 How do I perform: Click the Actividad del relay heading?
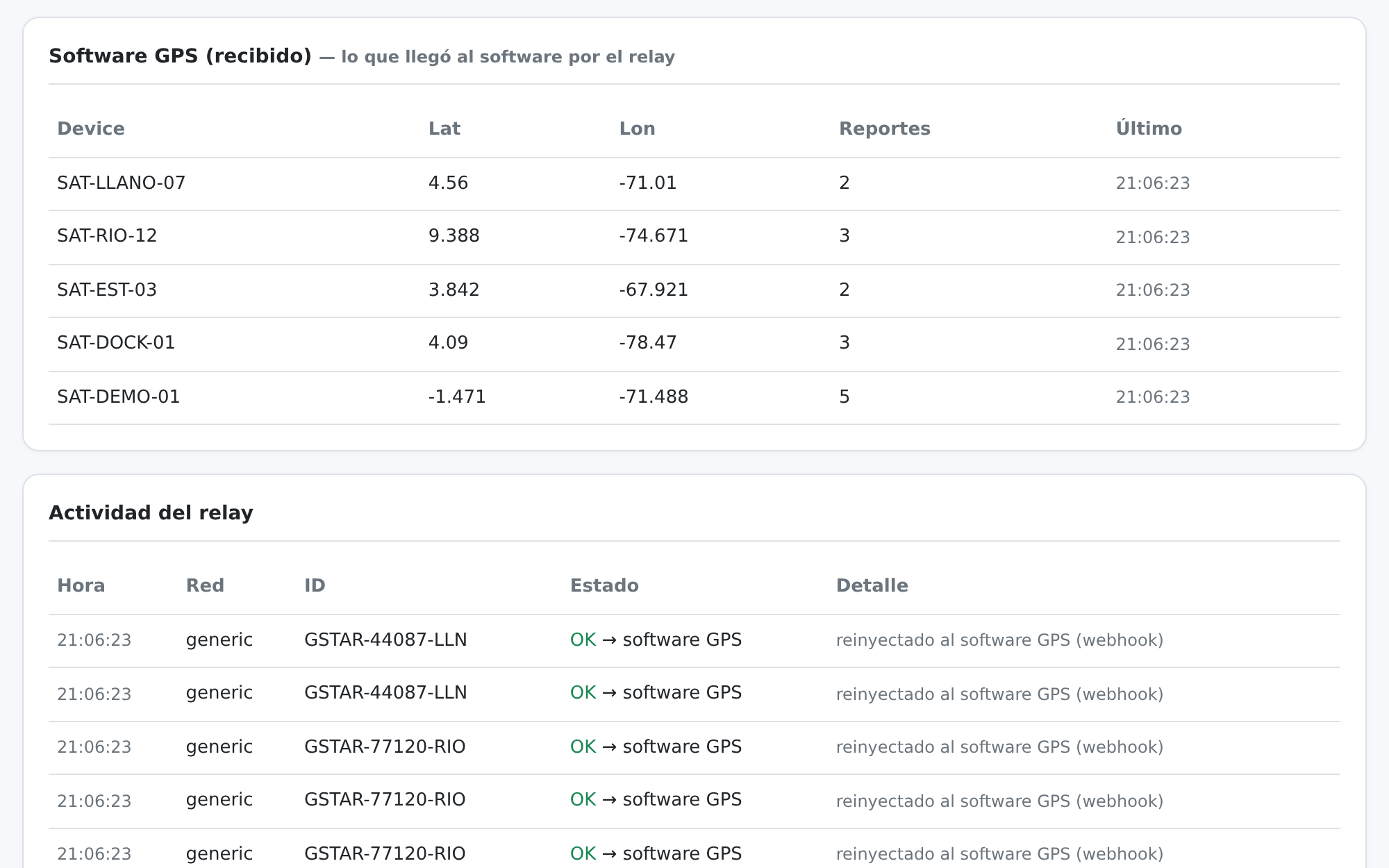(151, 513)
